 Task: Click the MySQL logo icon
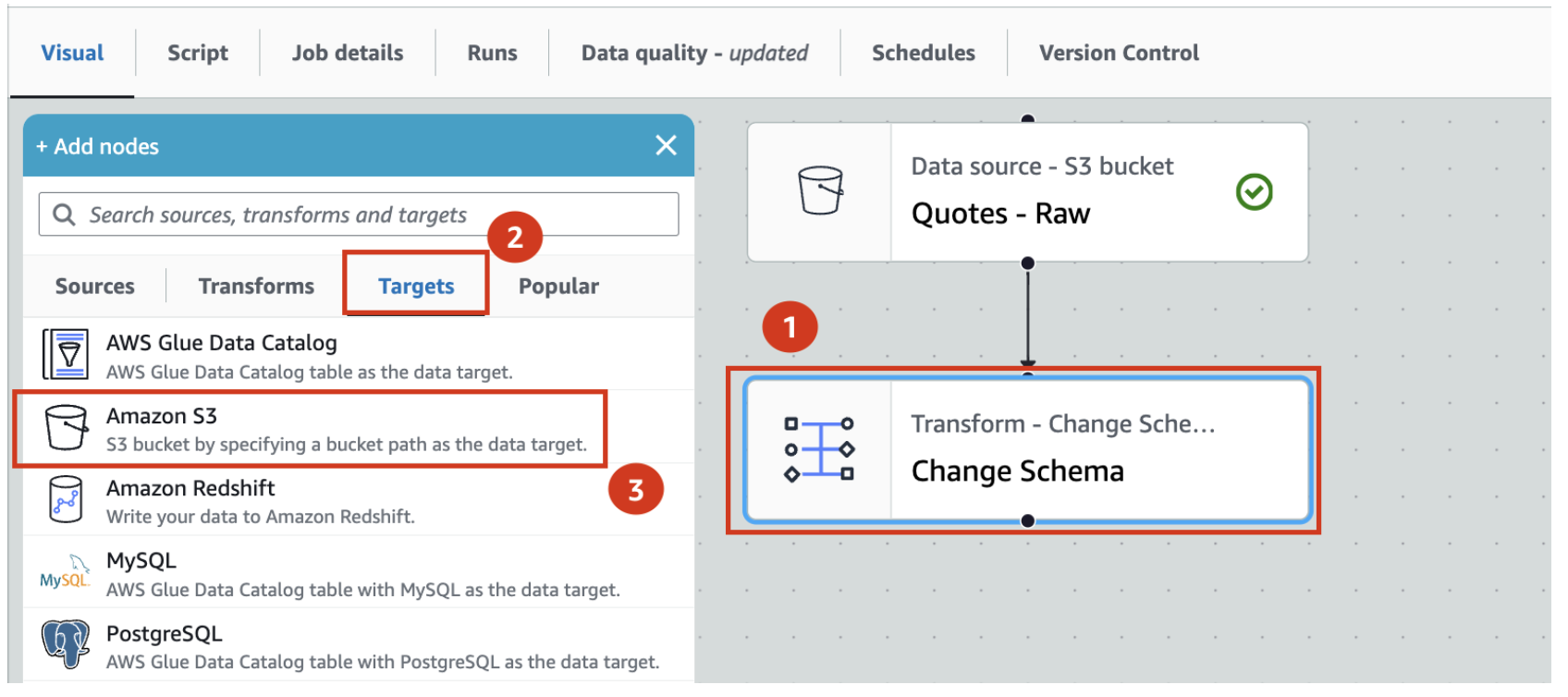[65, 573]
